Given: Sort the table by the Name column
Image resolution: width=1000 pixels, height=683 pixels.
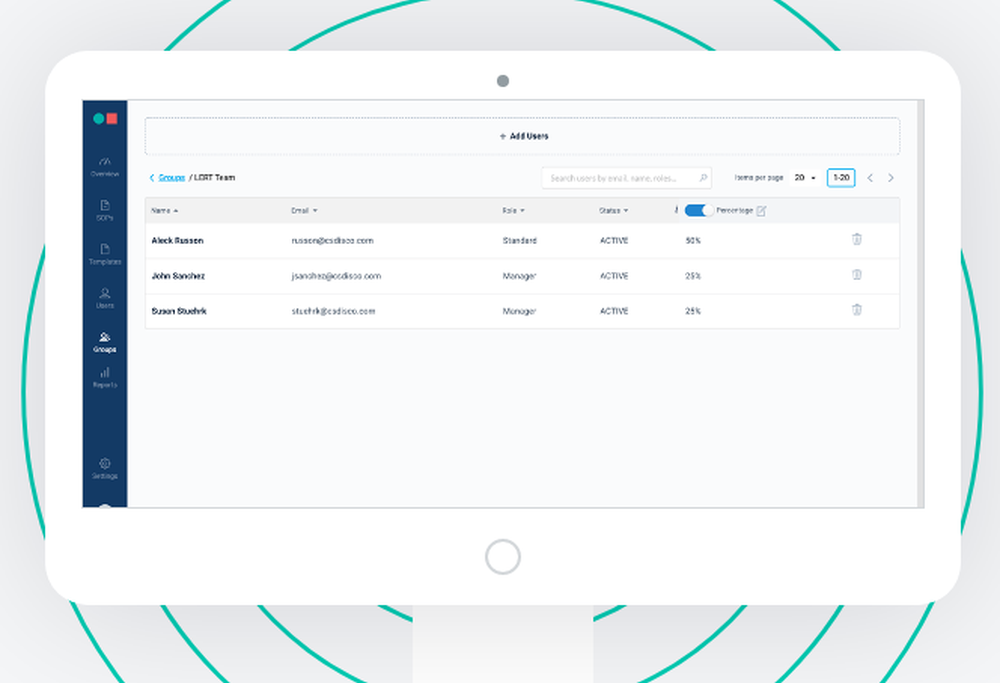Looking at the screenshot, I should point(165,210).
